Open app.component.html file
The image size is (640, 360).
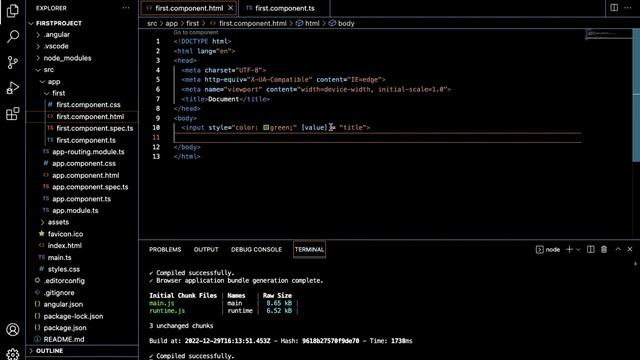86,175
